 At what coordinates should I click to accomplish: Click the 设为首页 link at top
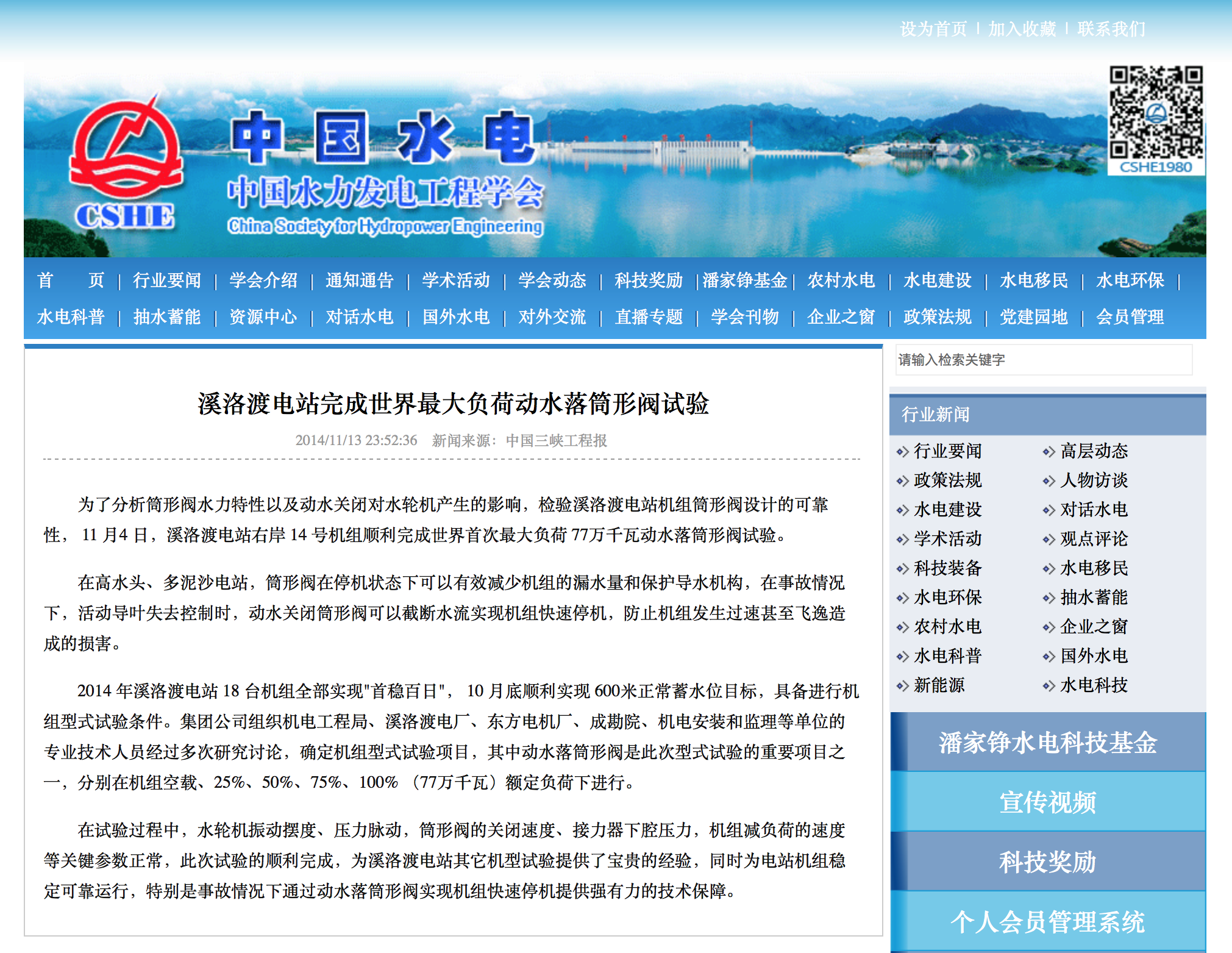(x=933, y=29)
